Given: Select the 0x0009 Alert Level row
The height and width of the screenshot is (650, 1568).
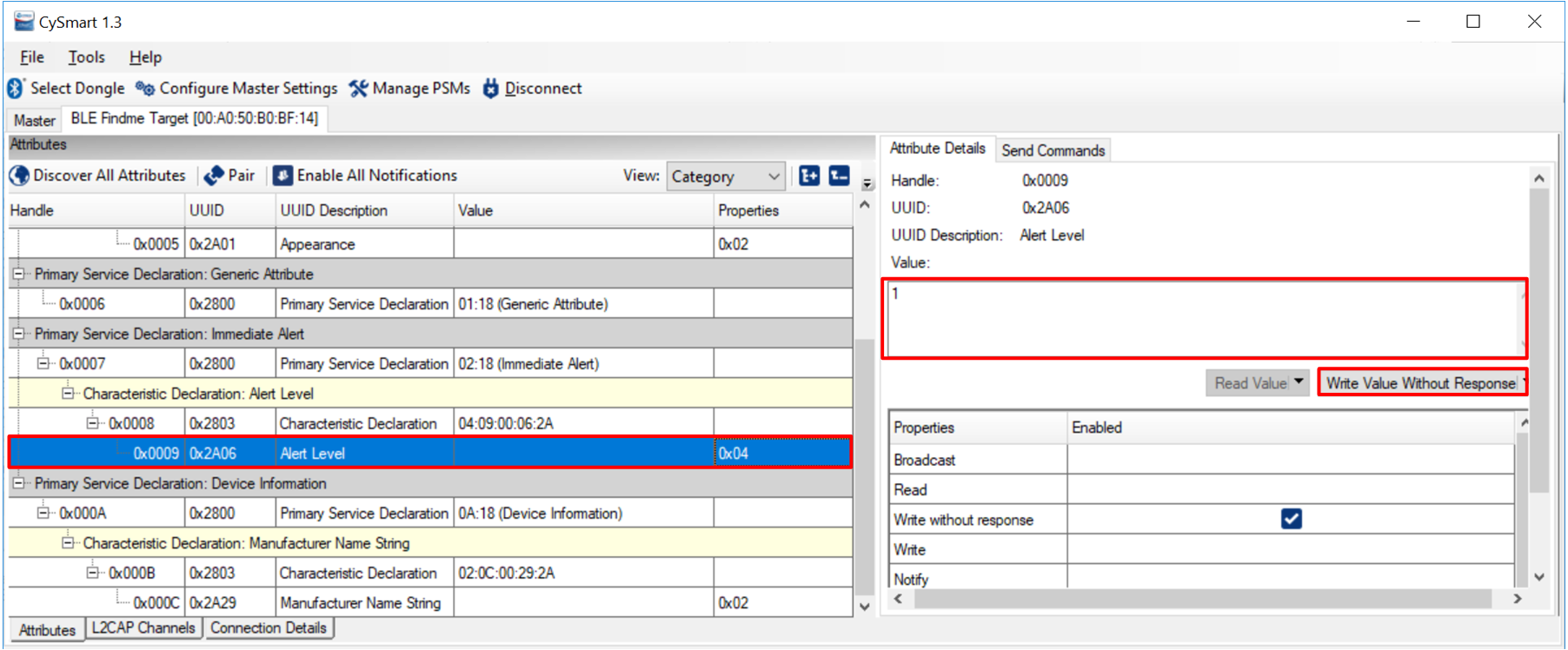Looking at the screenshot, I should point(430,453).
